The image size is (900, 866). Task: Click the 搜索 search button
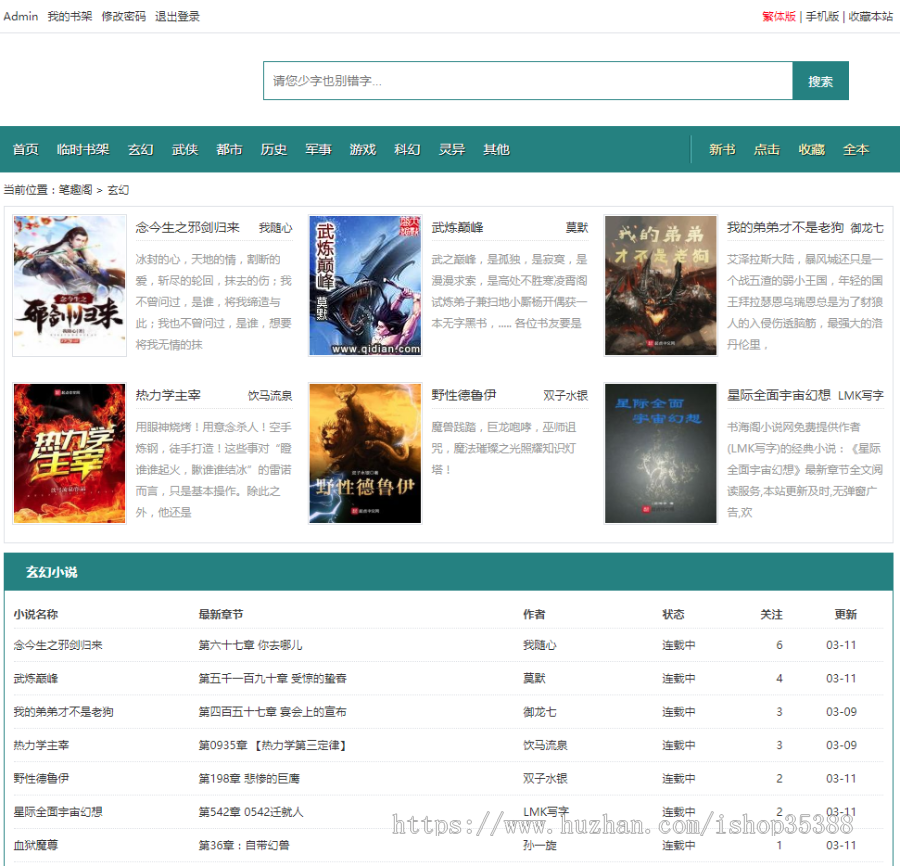820,80
